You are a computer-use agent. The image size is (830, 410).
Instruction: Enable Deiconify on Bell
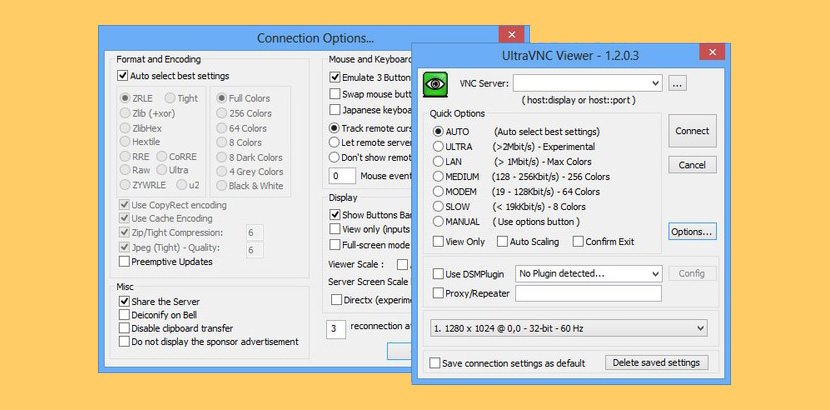click(124, 315)
